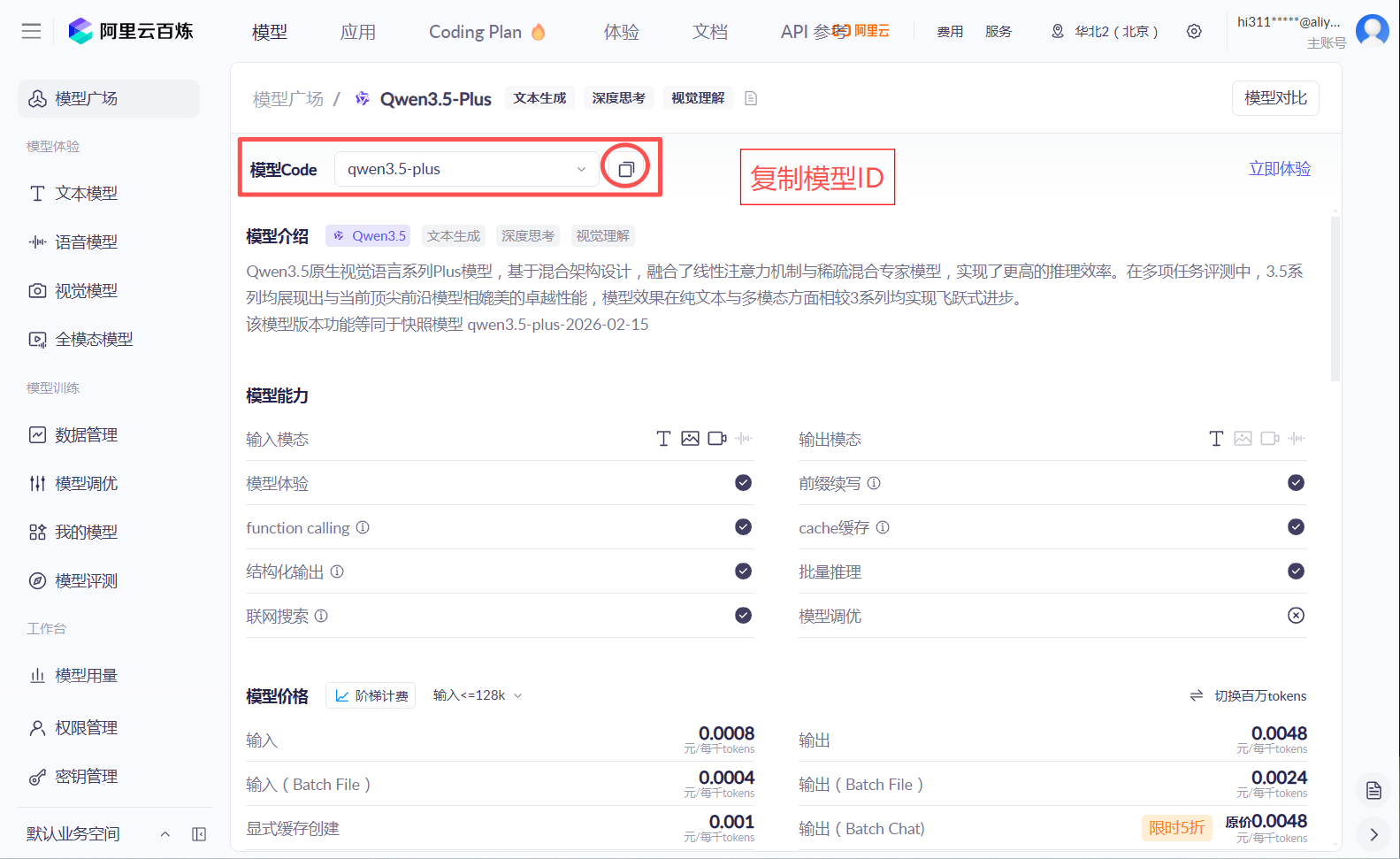1400x859 pixels.
Task: Click info icon next to 联网搜索
Action: point(321,616)
